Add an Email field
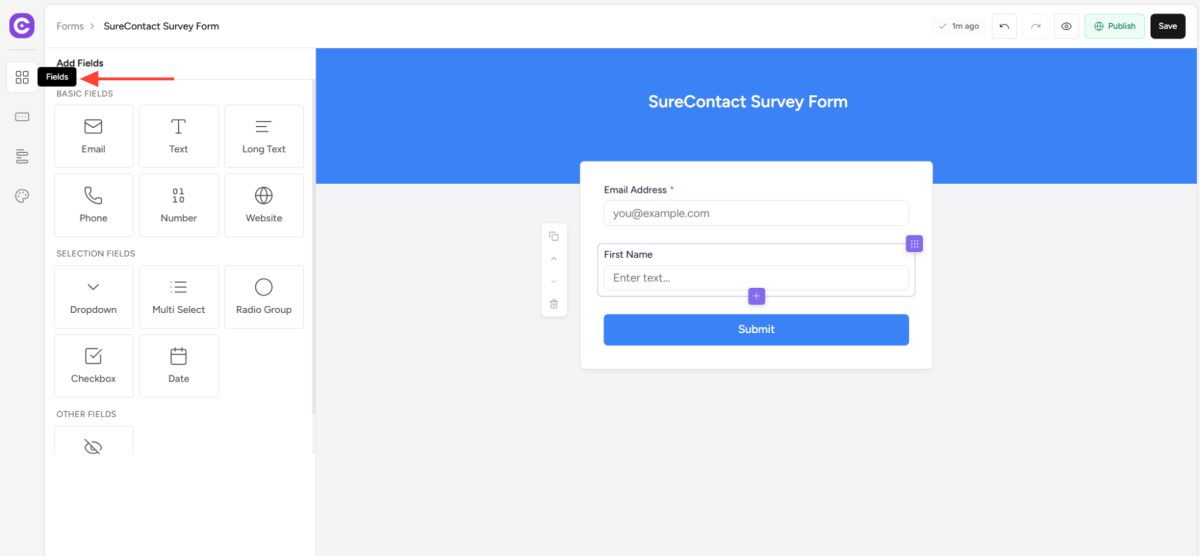The image size is (1200, 556). tap(93, 136)
